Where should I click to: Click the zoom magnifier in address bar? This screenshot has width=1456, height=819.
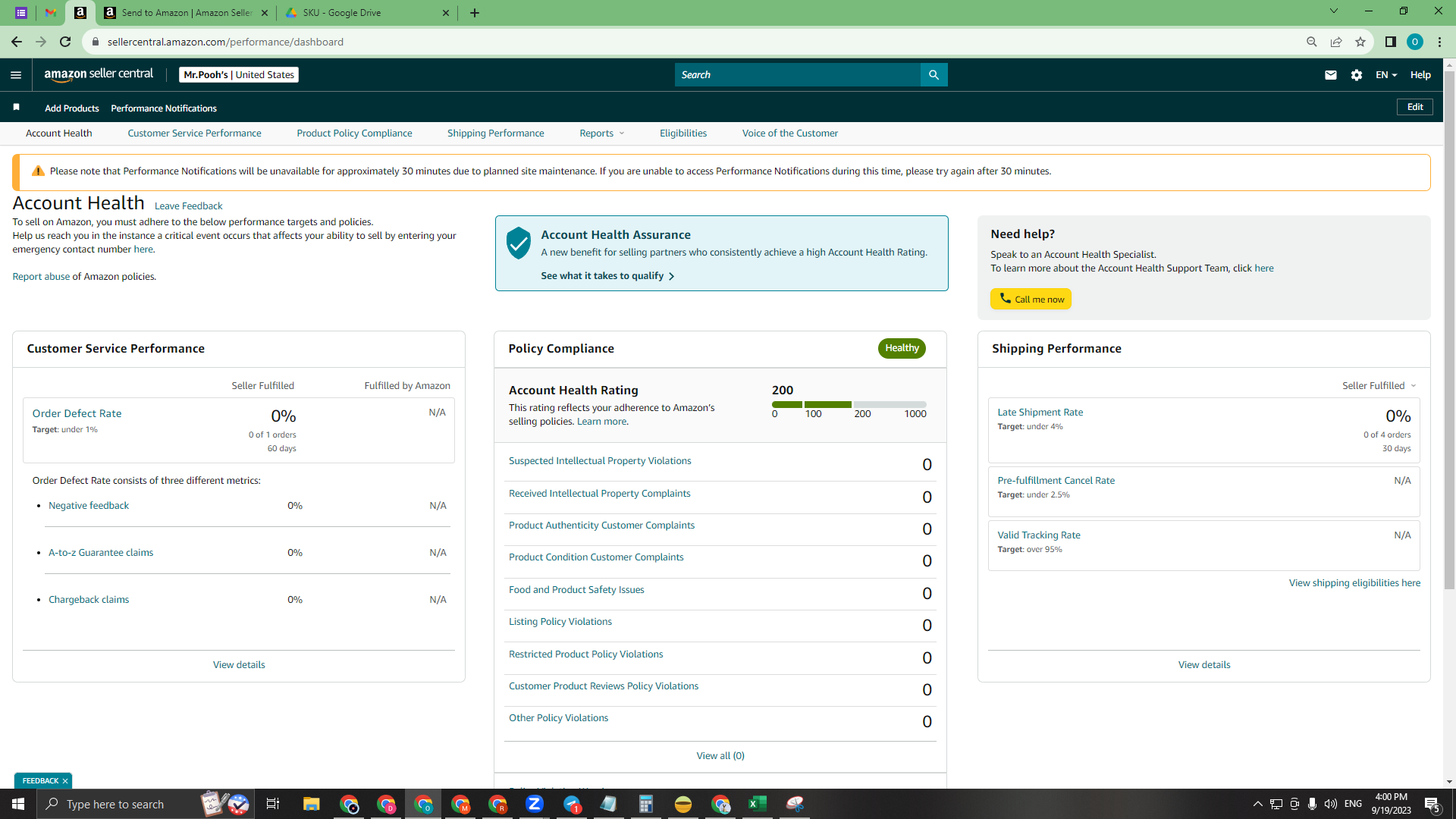1312,42
